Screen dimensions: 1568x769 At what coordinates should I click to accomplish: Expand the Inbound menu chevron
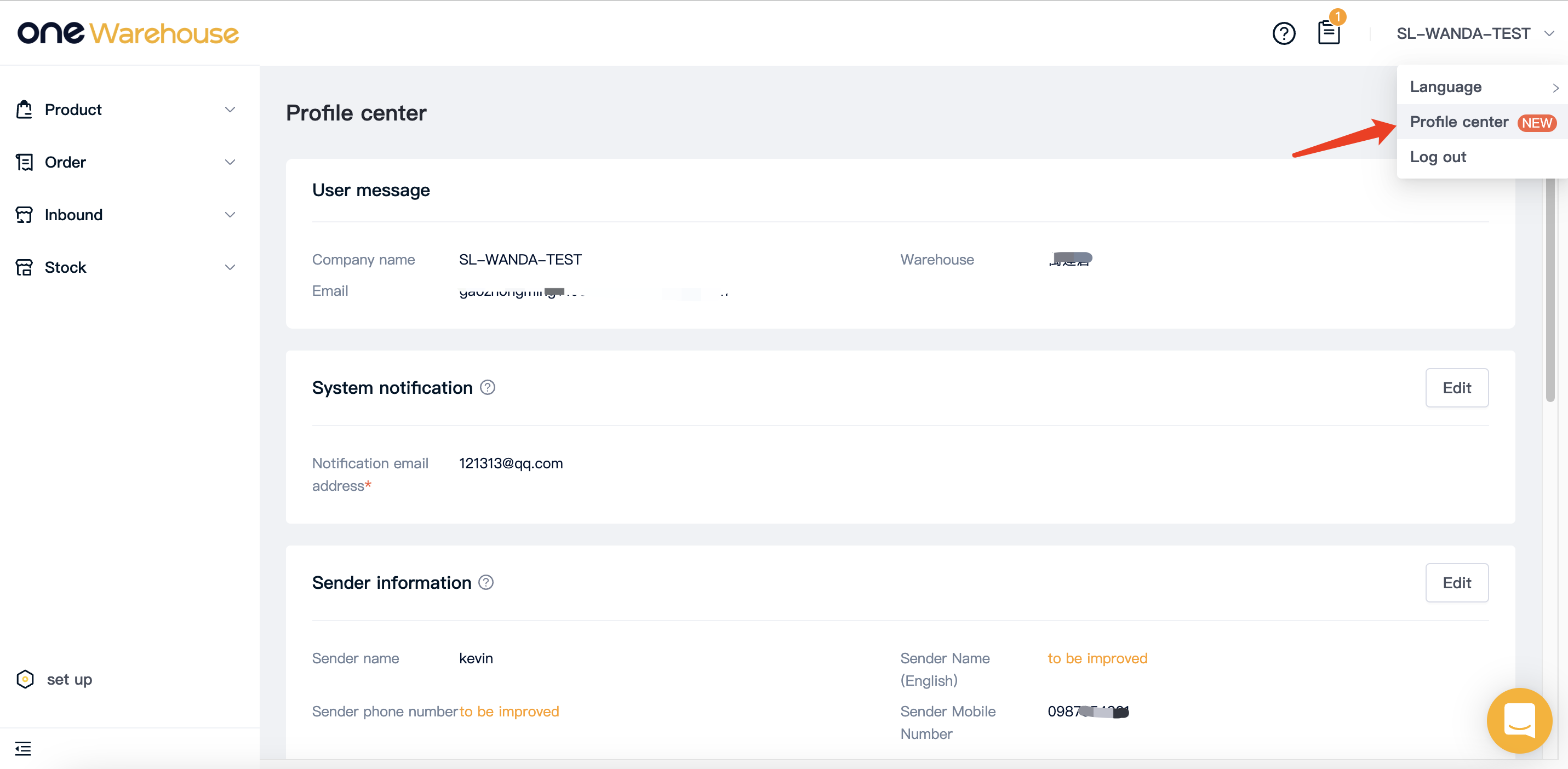[230, 215]
